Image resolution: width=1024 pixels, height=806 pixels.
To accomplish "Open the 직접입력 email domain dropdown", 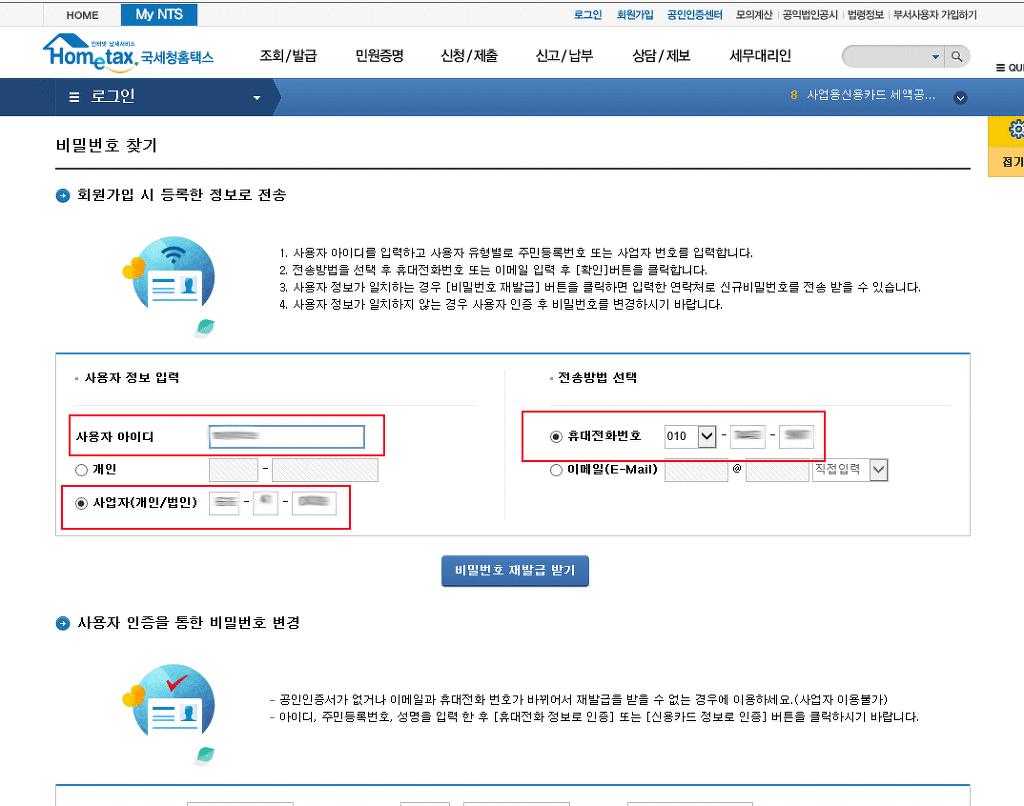I will 879,470.
